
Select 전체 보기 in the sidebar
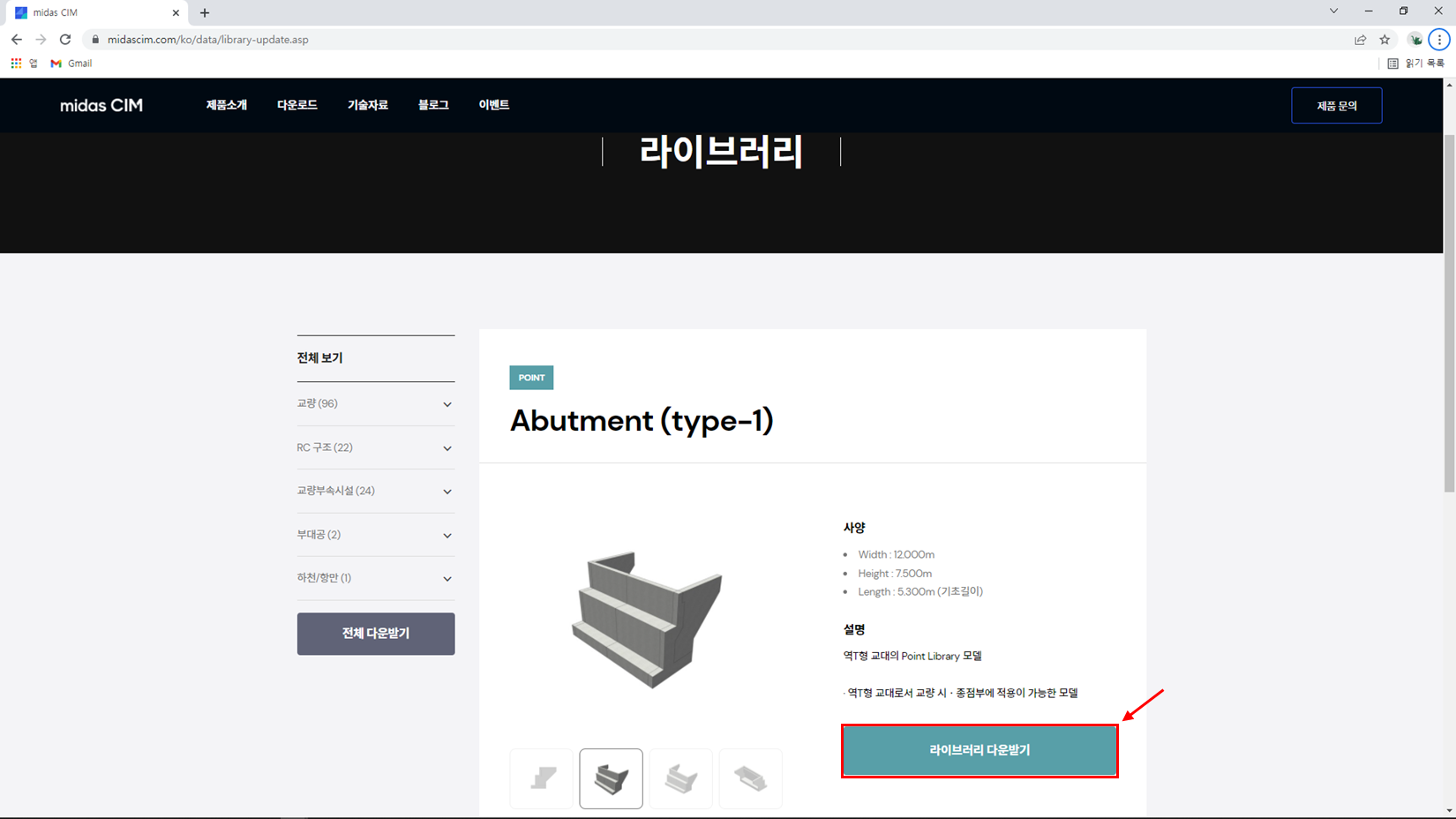coord(319,358)
